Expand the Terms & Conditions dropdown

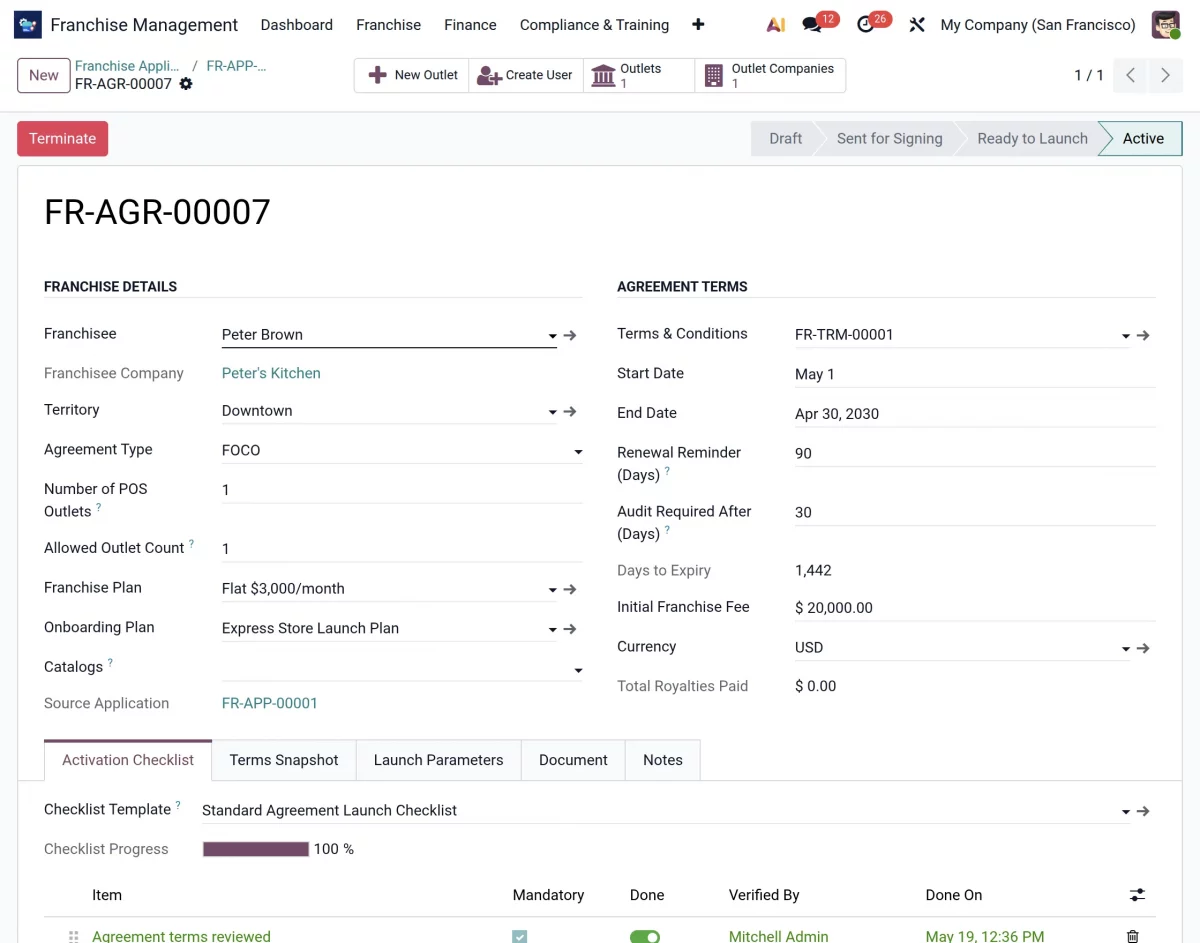click(x=1126, y=336)
